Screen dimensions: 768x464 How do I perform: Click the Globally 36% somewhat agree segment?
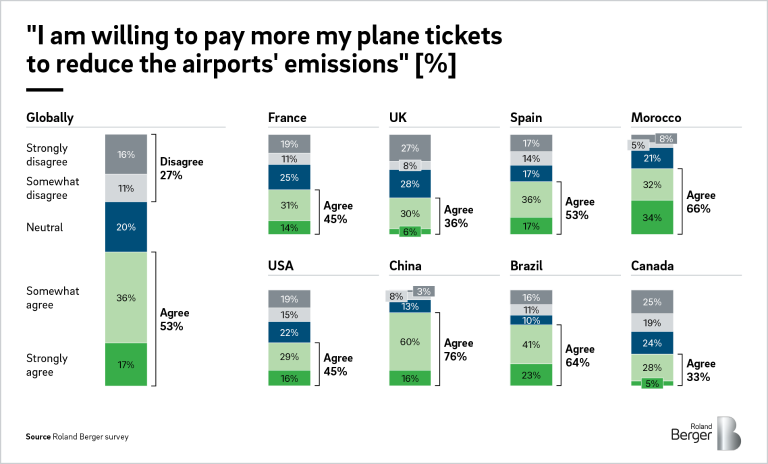[126, 297]
